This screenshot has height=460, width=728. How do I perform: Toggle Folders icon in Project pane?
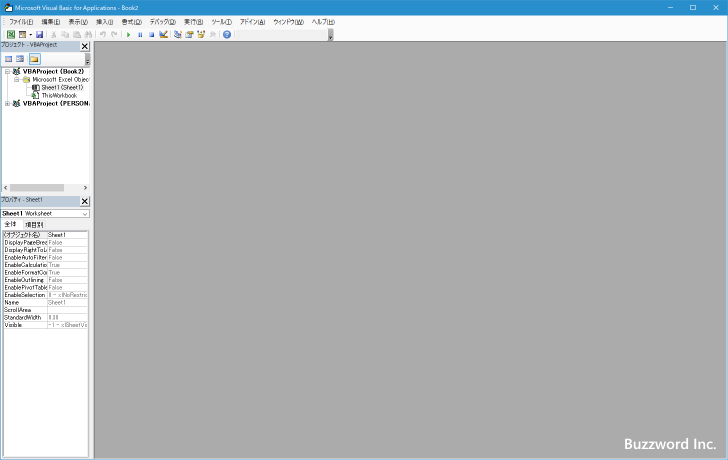coord(34,59)
